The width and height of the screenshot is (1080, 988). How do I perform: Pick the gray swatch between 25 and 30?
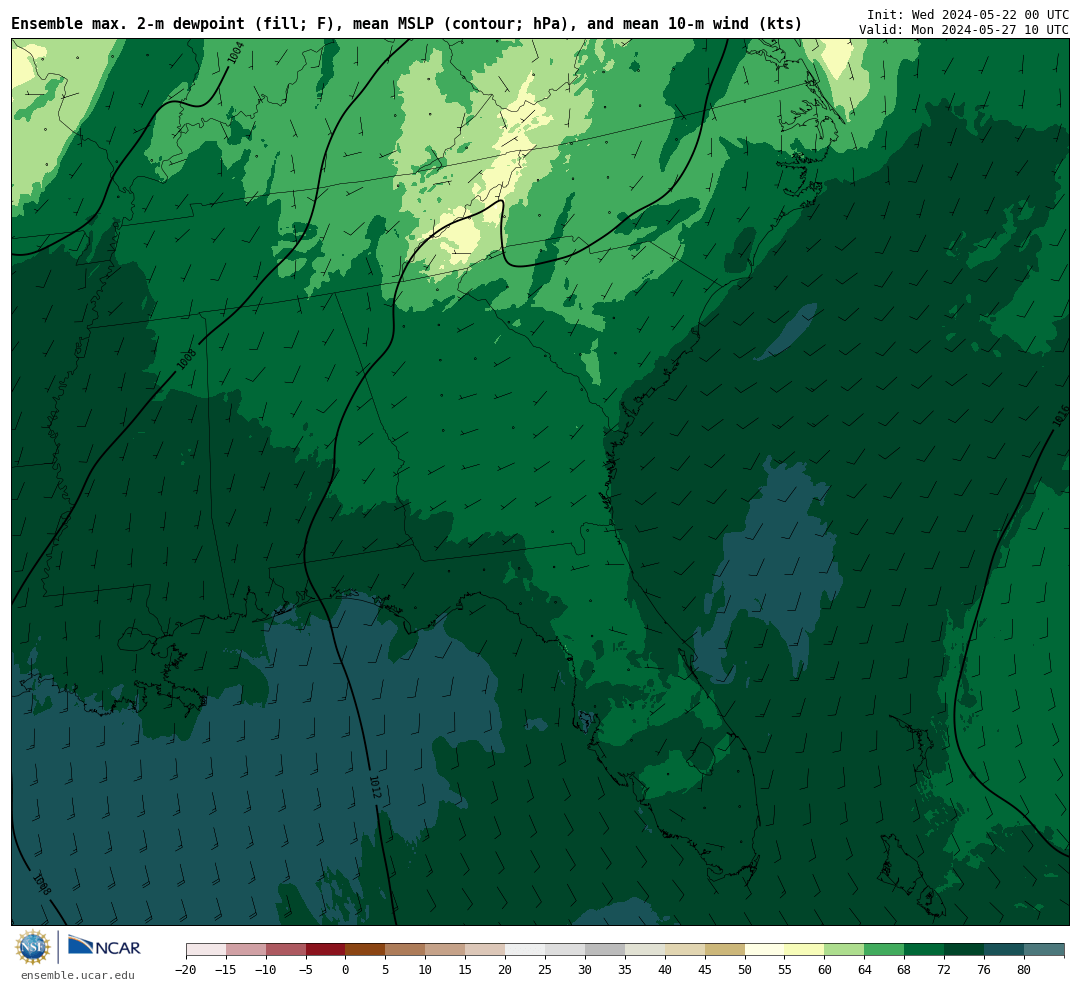tap(565, 950)
